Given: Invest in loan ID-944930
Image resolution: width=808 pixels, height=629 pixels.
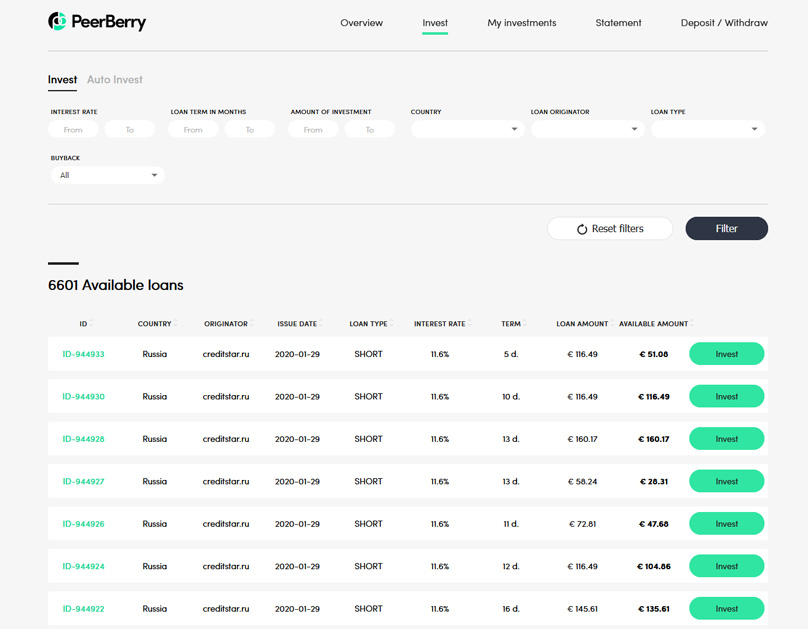Looking at the screenshot, I should coord(727,396).
